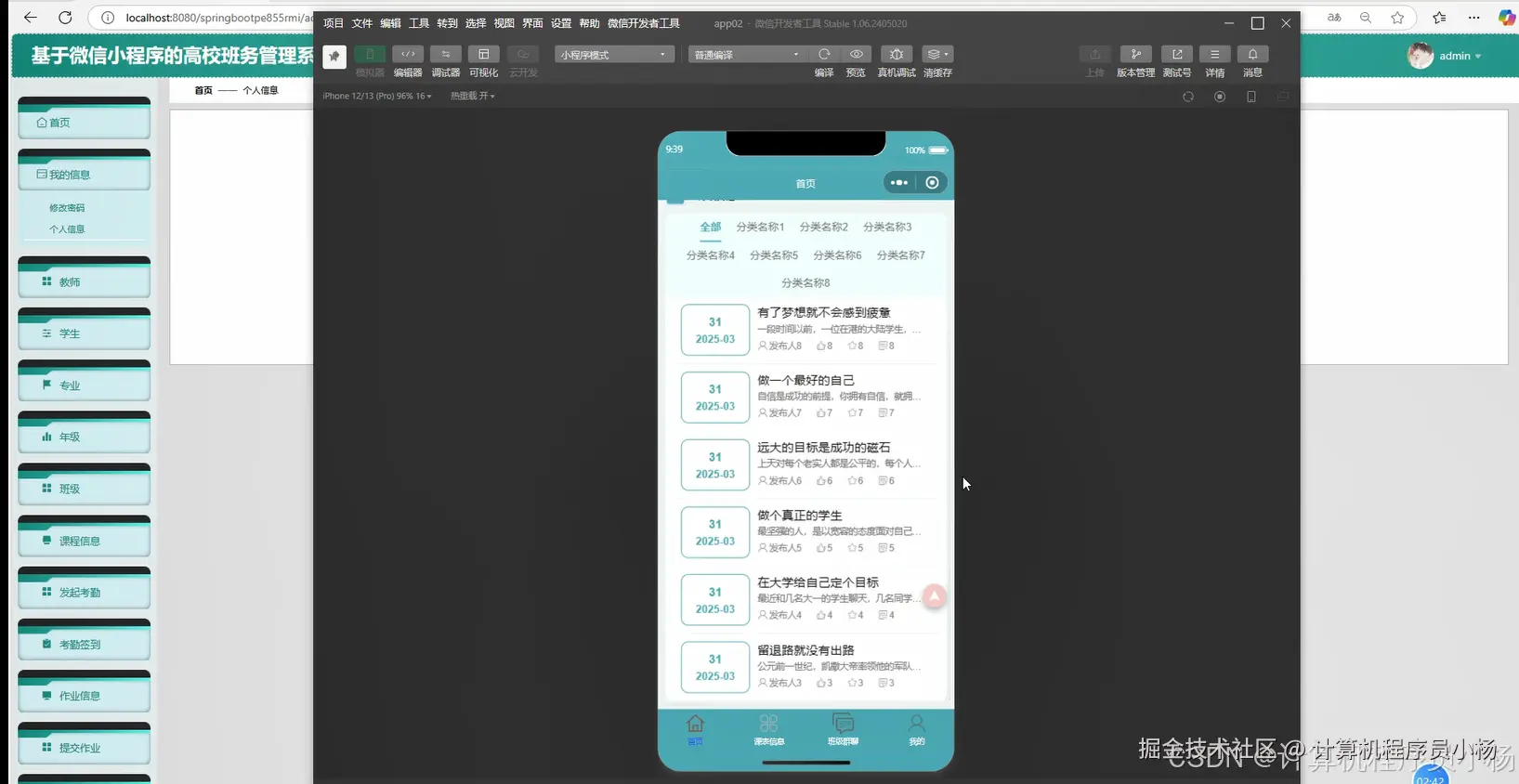Open the article 有了梦想就不会感到疲惫

pos(823,313)
